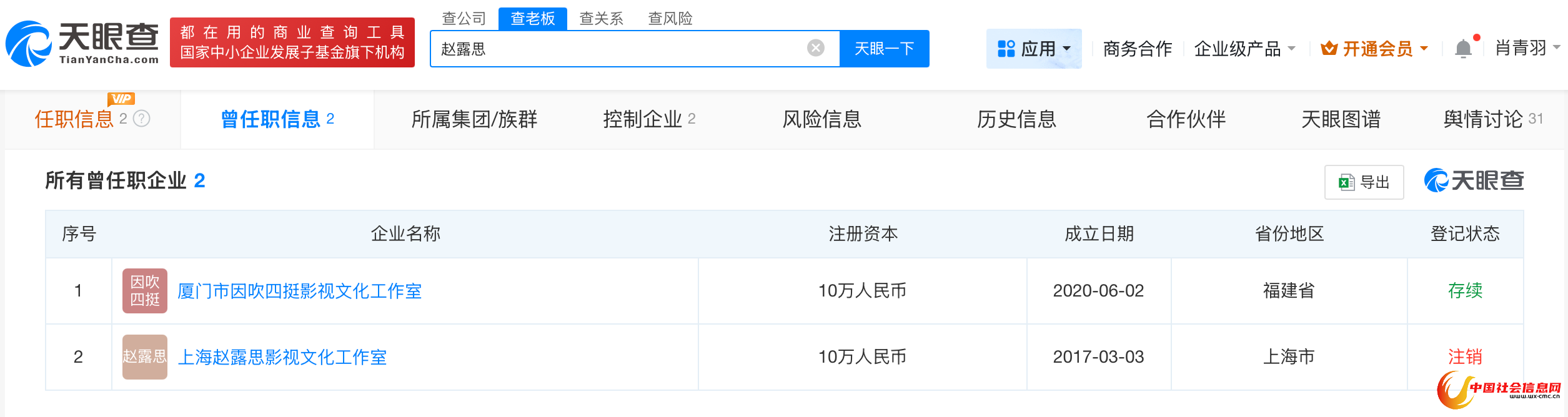This screenshot has width=1568, height=417.
Task: Click the 天眼一下 search button
Action: coord(884,49)
